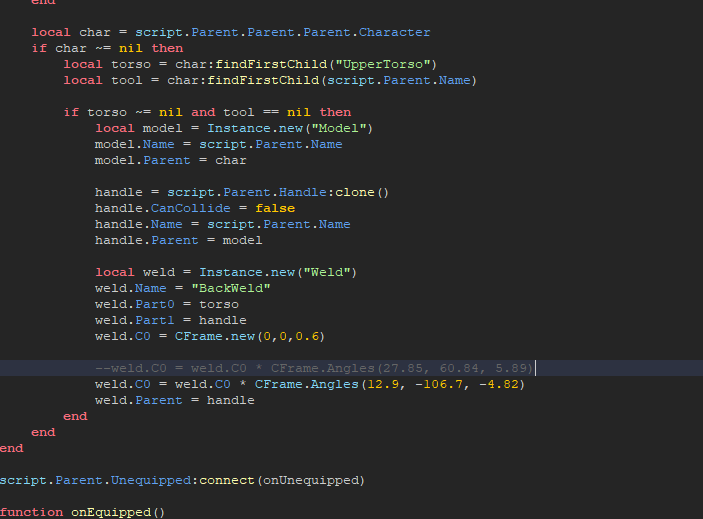Viewport: 703px width, 519px height.
Task: Click the line 'local model = Instance.new("Model")'
Action: coord(234,129)
